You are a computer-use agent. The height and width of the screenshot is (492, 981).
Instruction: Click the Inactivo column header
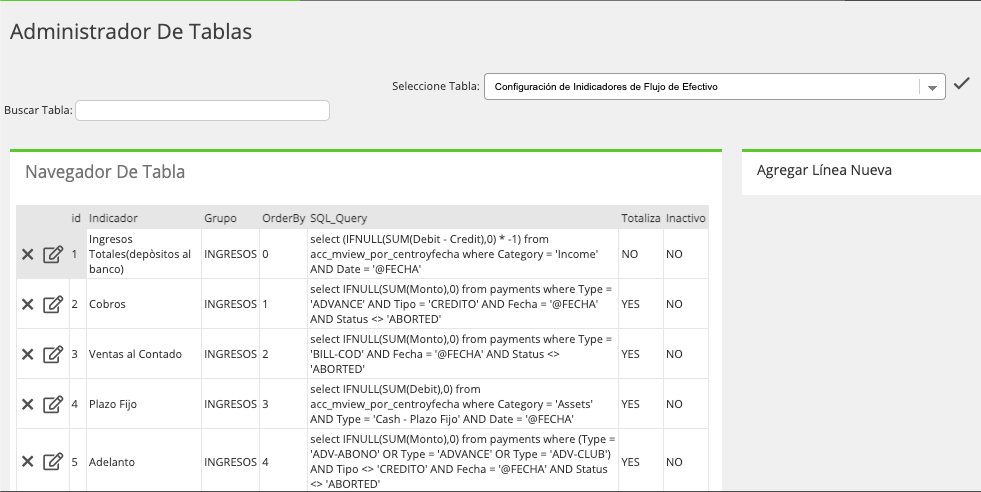686,218
